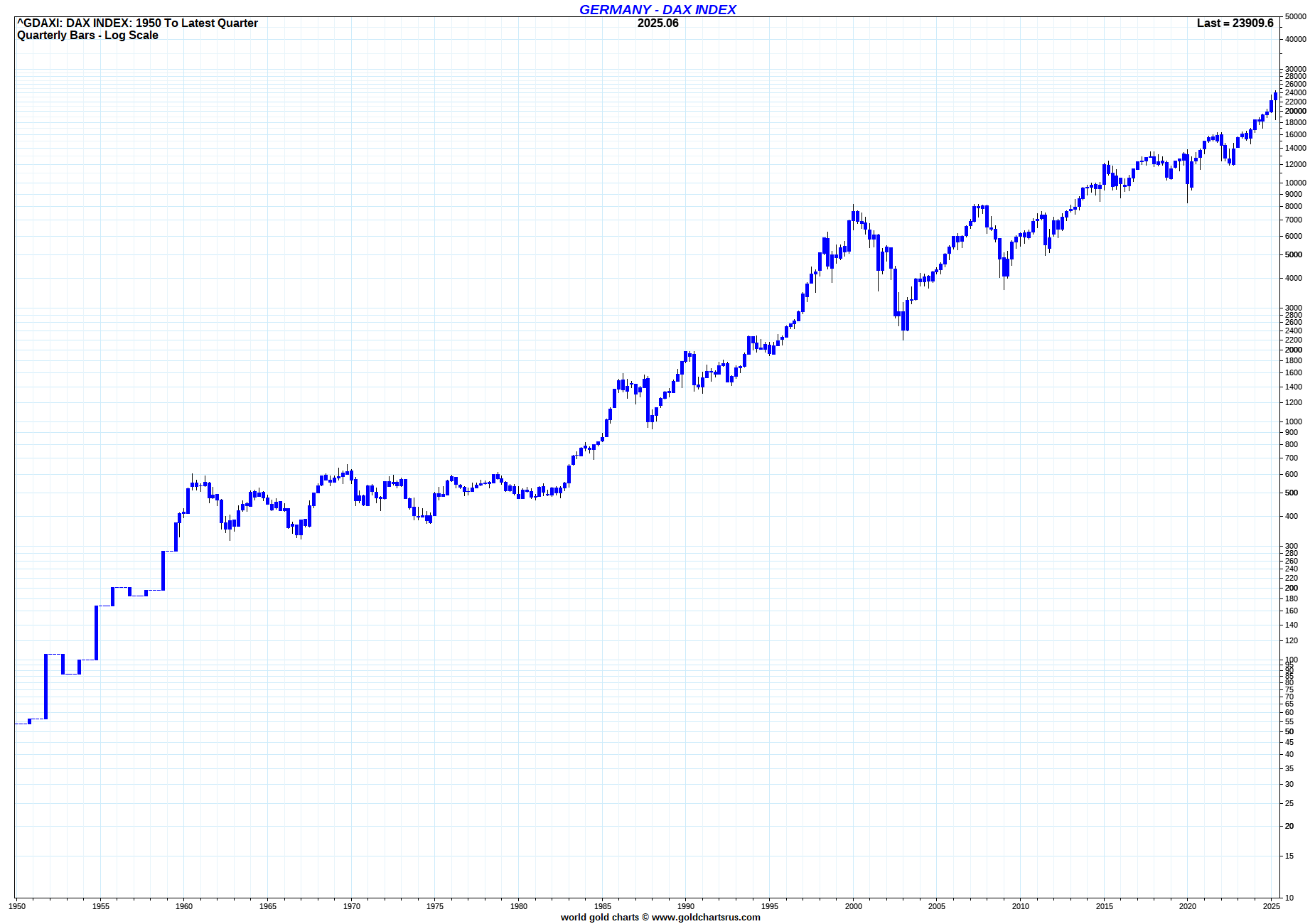Click the 1995 label on the x-axis
Image resolution: width=1315 pixels, height=924 pixels.
tap(770, 906)
